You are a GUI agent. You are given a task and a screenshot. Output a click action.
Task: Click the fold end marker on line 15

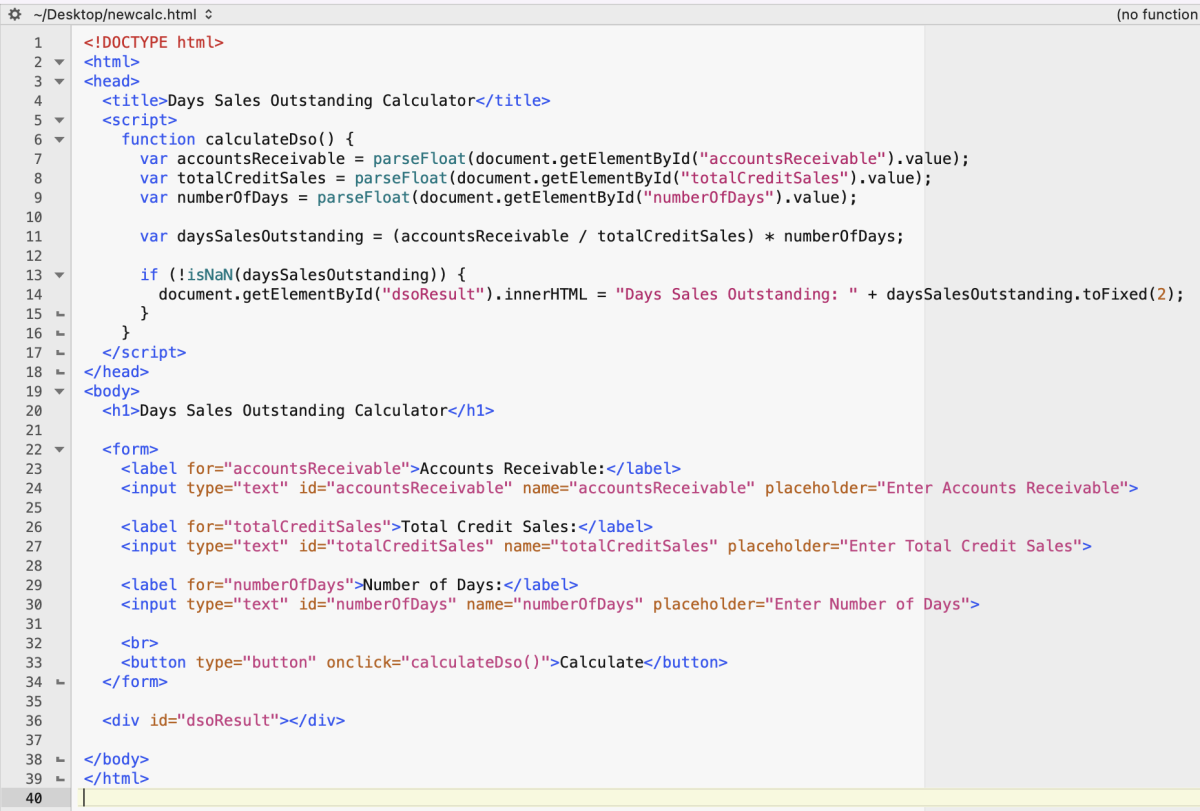(59, 314)
